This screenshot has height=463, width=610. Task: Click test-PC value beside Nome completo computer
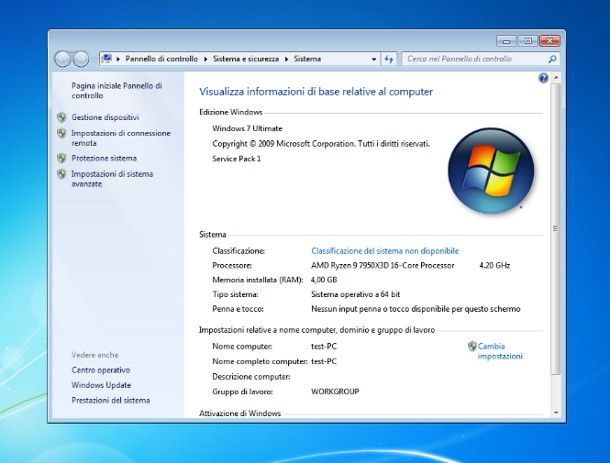point(324,361)
